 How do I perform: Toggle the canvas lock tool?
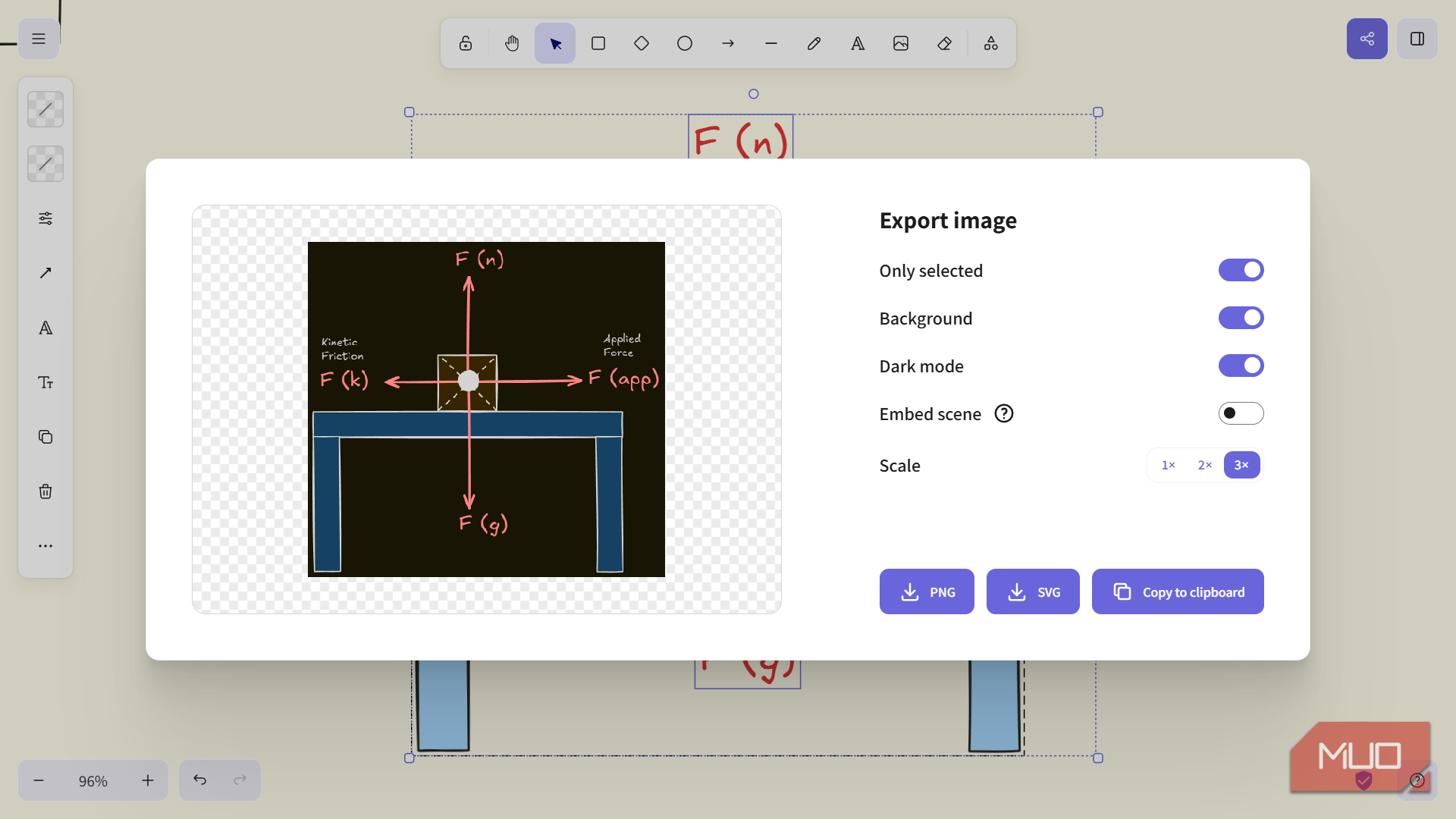click(466, 43)
